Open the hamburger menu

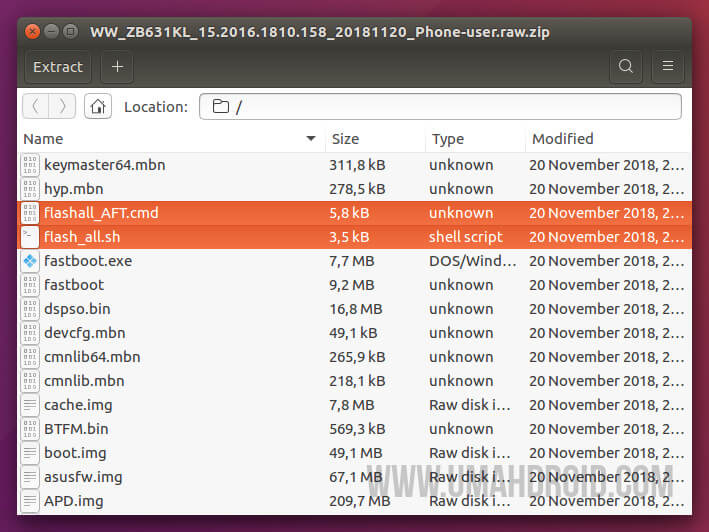tap(667, 67)
